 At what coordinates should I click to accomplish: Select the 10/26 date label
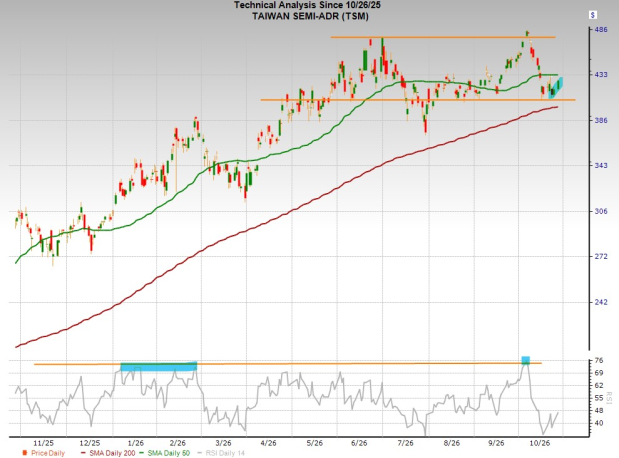[x=540, y=443]
